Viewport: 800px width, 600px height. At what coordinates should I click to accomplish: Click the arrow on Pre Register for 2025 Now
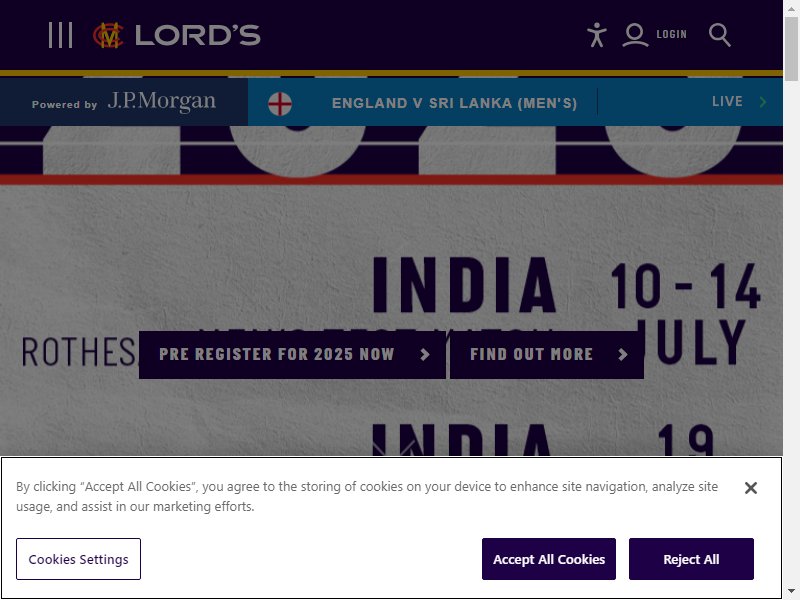(424, 355)
